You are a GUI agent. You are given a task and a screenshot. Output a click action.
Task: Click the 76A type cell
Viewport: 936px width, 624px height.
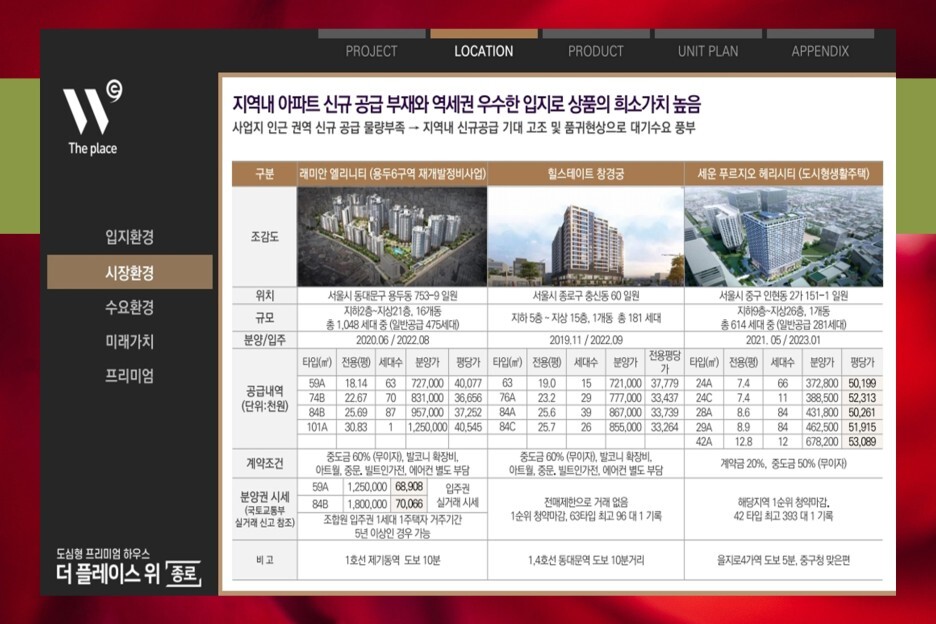coord(507,398)
